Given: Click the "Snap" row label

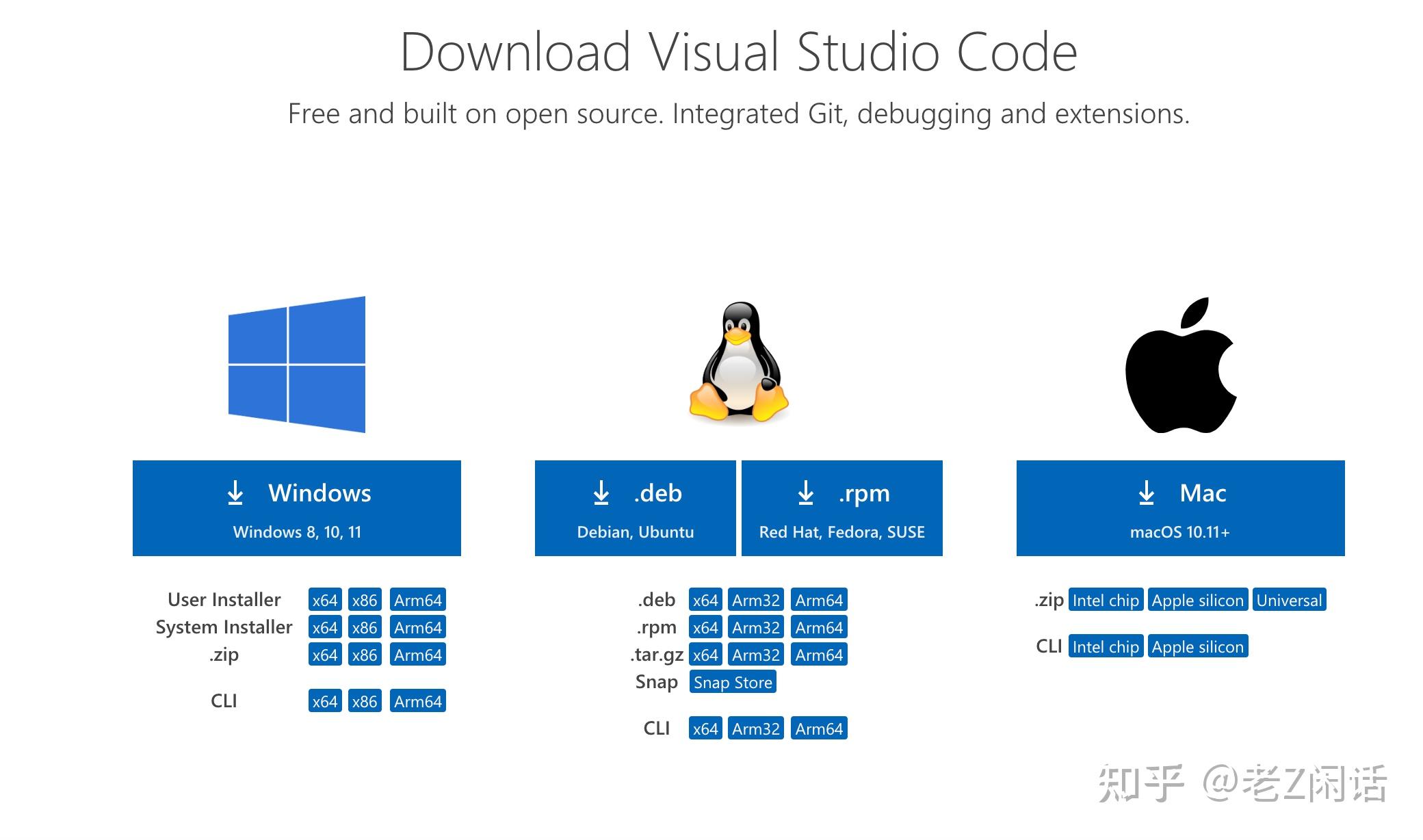Looking at the screenshot, I should (x=657, y=682).
